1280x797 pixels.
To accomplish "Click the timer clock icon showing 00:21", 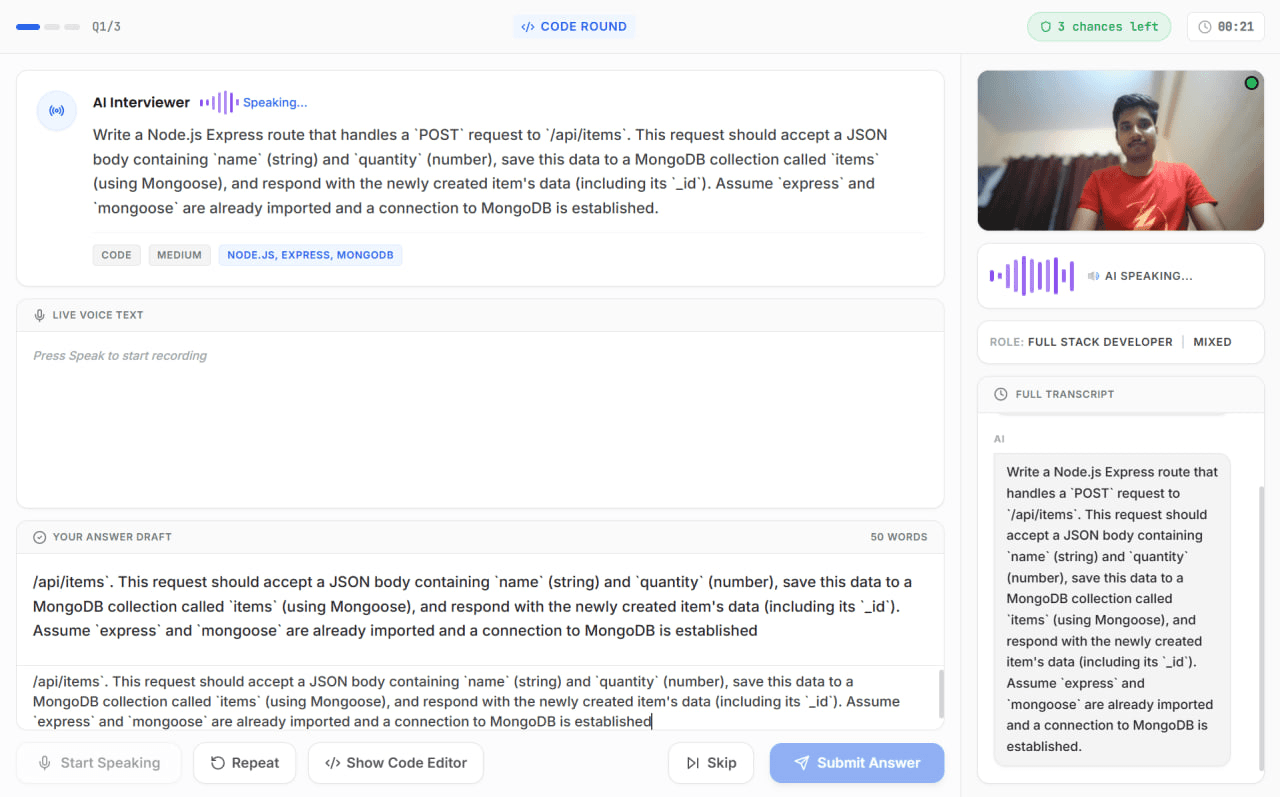I will (x=1205, y=27).
